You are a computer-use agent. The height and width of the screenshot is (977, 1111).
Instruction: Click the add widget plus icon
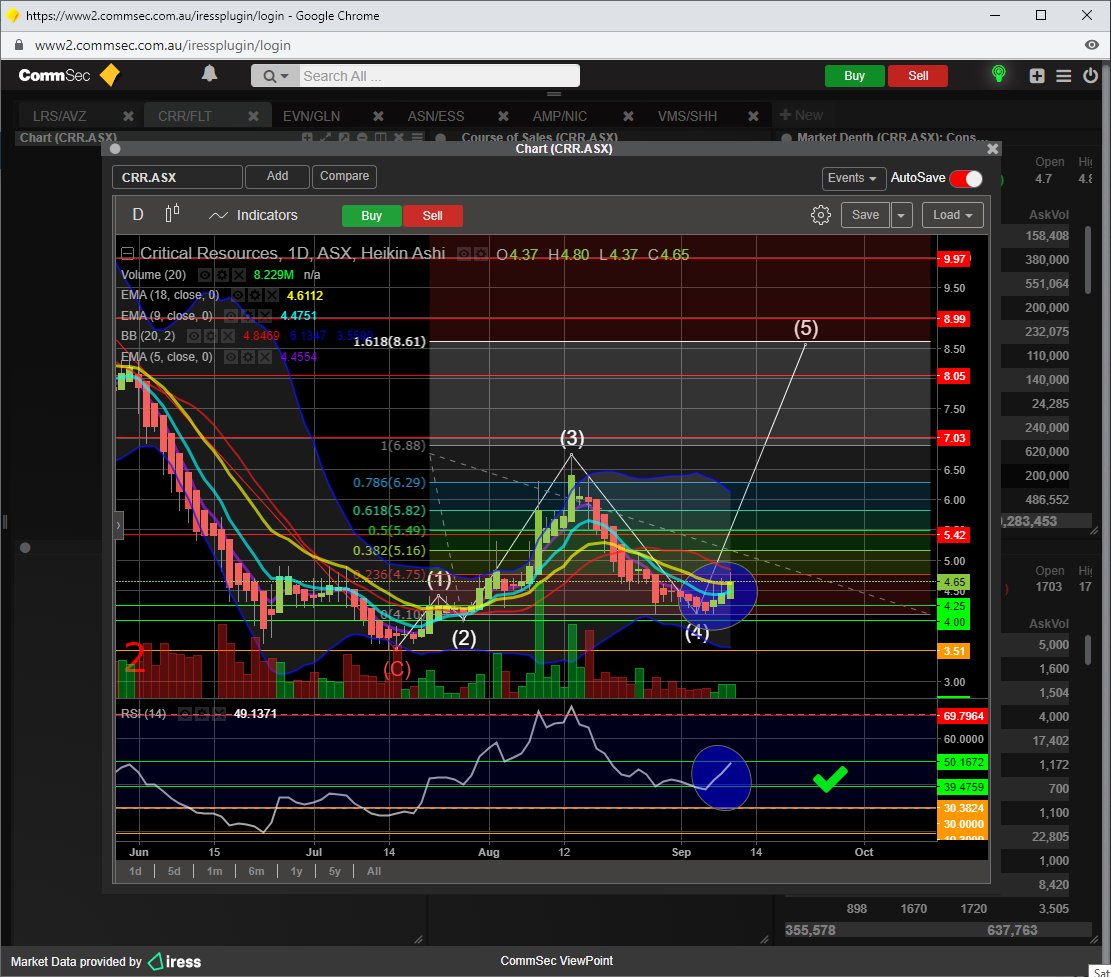coord(1037,76)
